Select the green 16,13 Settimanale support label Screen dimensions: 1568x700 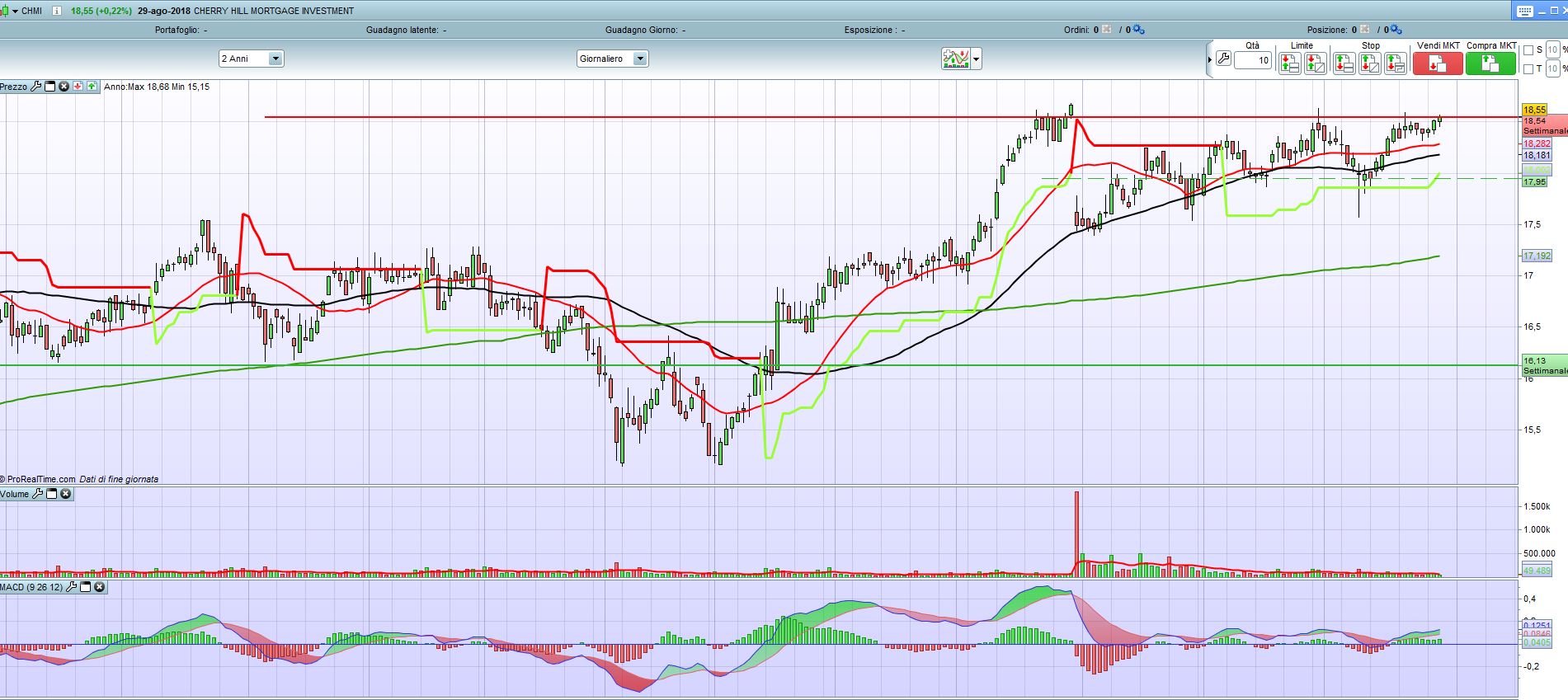1544,366
